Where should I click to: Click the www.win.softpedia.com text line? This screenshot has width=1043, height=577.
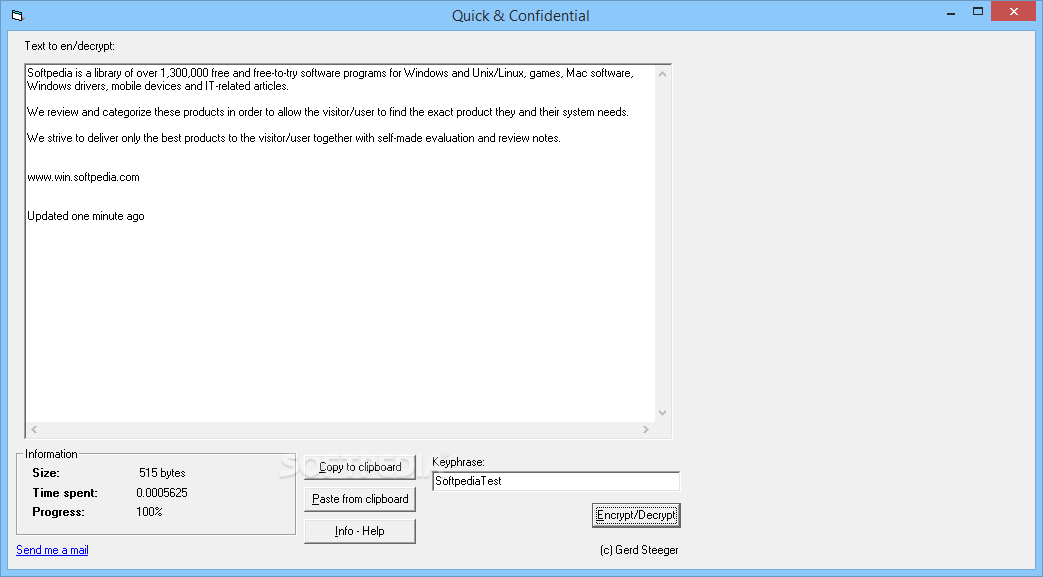tap(83, 177)
